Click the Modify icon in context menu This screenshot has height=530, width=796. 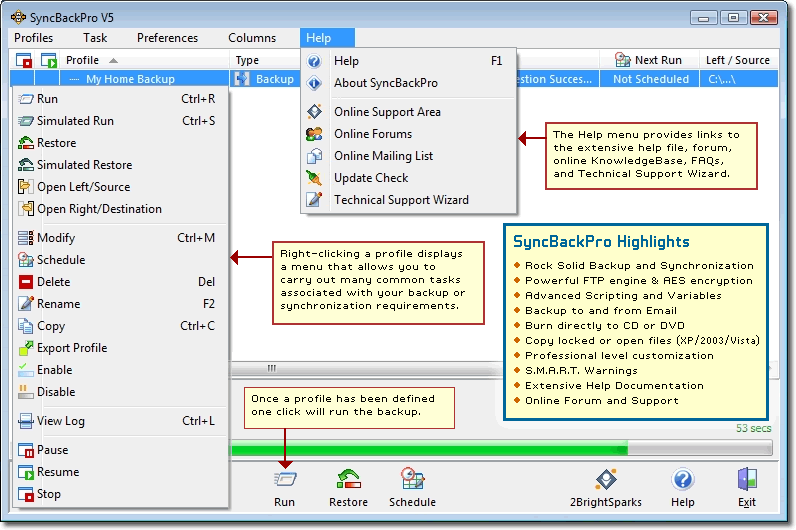point(26,238)
